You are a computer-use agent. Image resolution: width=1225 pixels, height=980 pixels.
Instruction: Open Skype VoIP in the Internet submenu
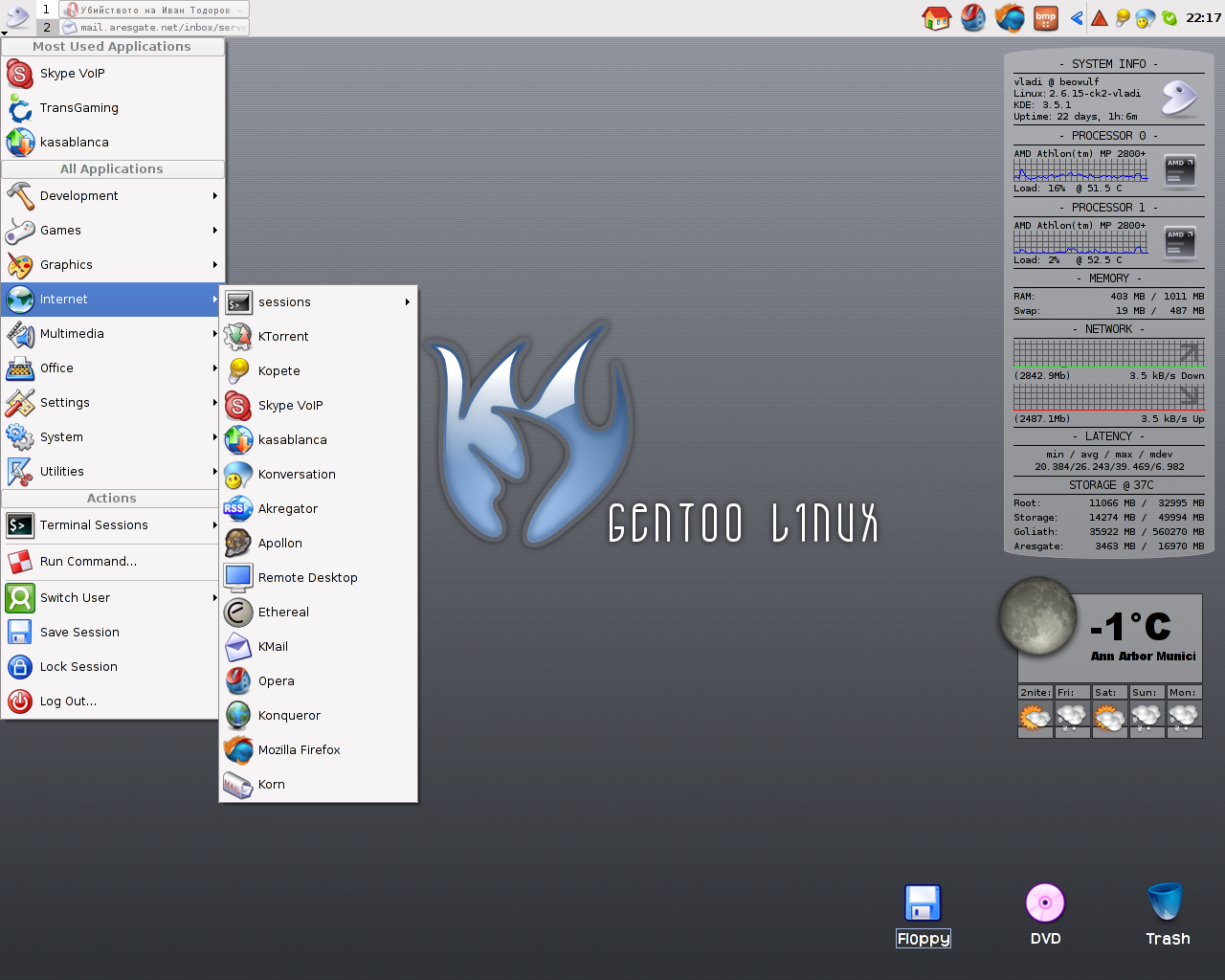point(319,406)
